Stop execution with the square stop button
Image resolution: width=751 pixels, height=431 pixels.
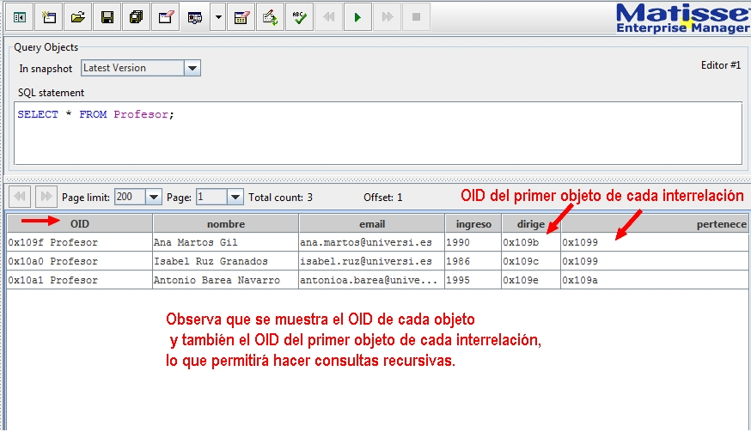tap(416, 18)
